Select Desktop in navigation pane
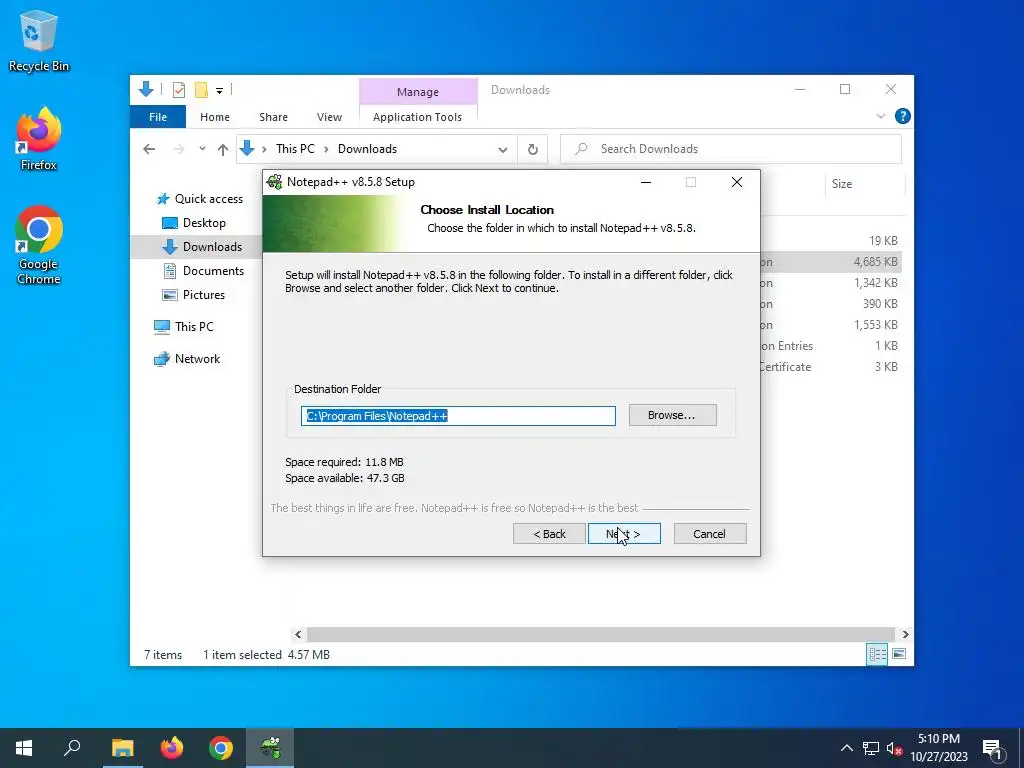The height and width of the screenshot is (768, 1024). [x=194, y=223]
